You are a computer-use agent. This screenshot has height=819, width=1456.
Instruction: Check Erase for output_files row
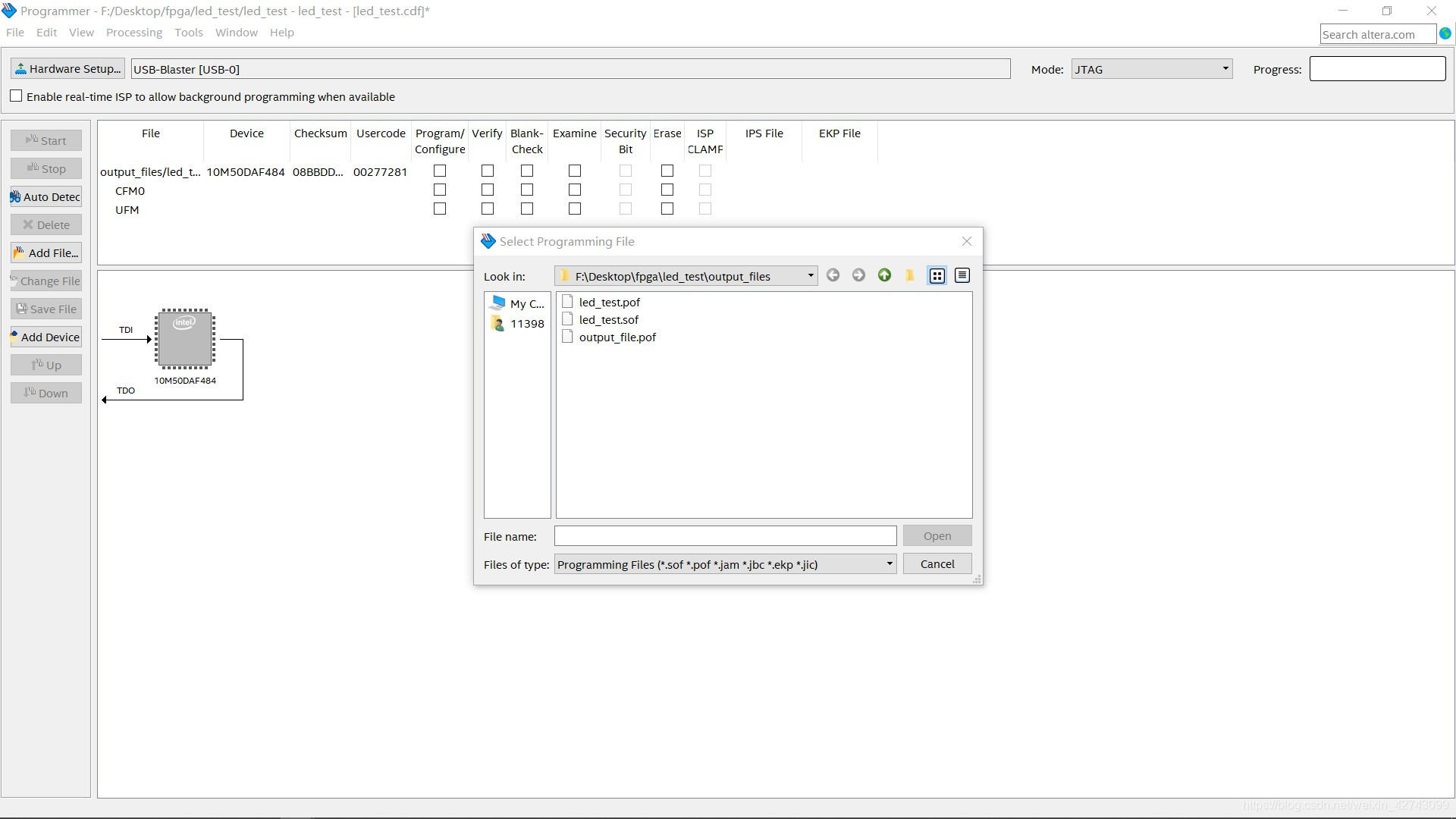[667, 171]
